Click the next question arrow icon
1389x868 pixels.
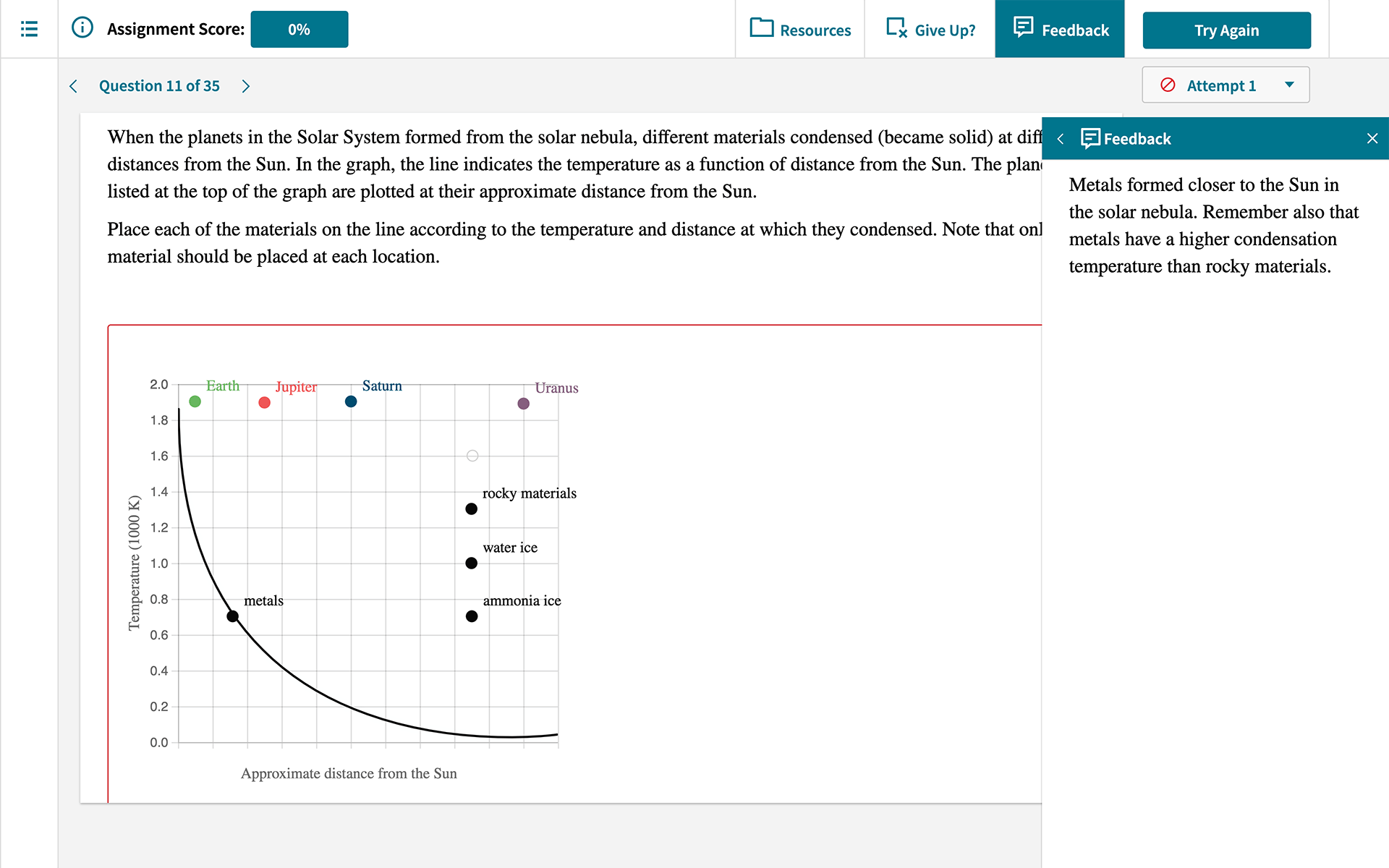245,85
